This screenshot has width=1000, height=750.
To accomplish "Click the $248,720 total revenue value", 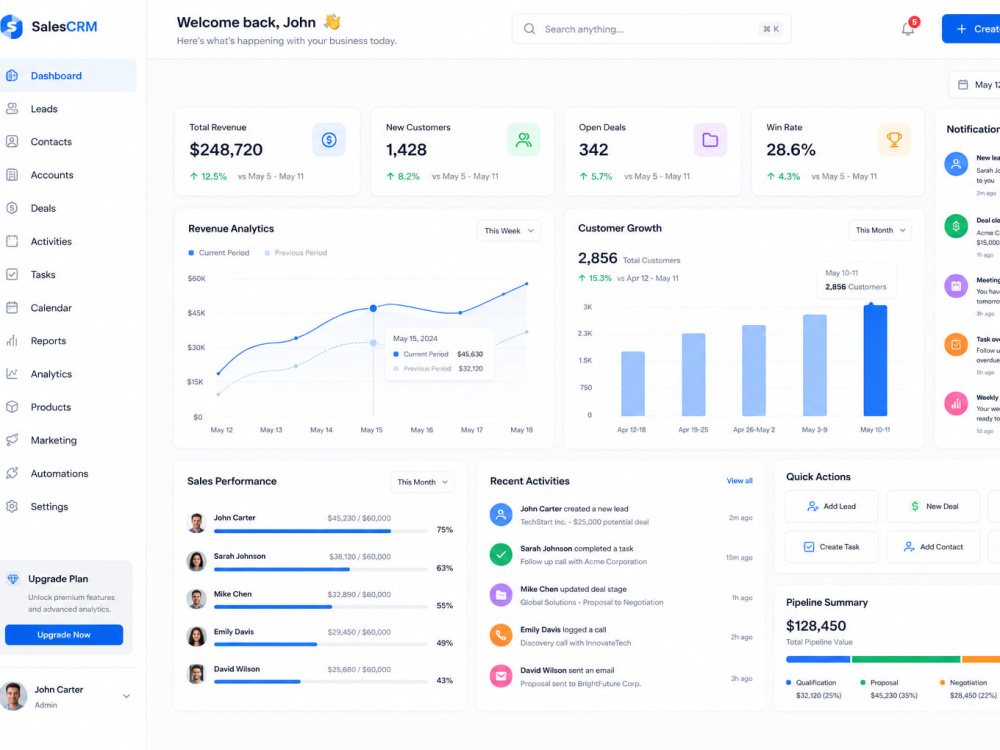I will pos(226,150).
